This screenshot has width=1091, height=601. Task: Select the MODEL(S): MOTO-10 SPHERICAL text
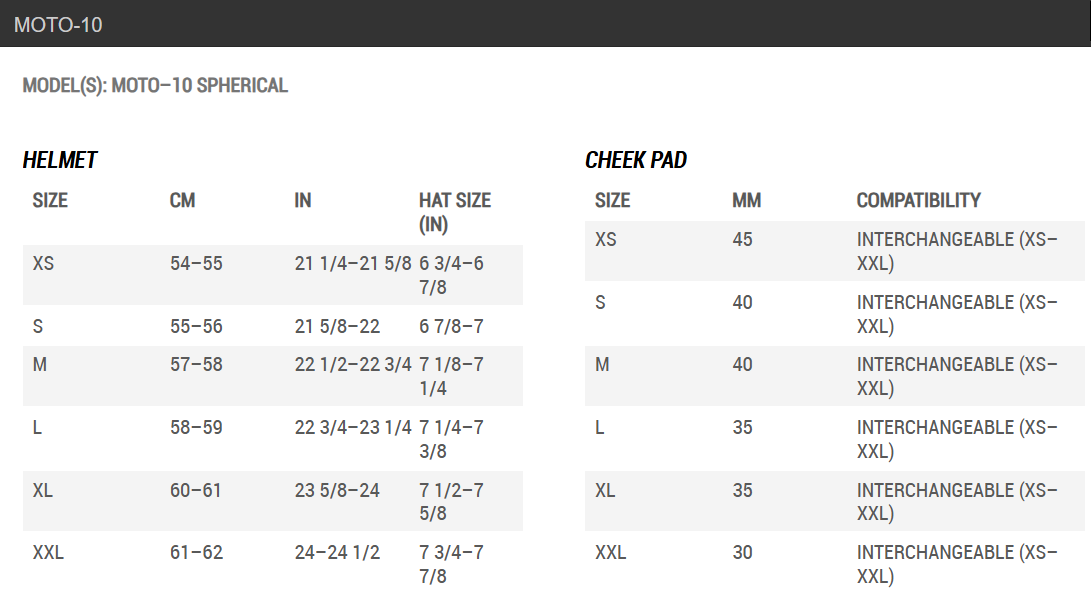[x=155, y=86]
